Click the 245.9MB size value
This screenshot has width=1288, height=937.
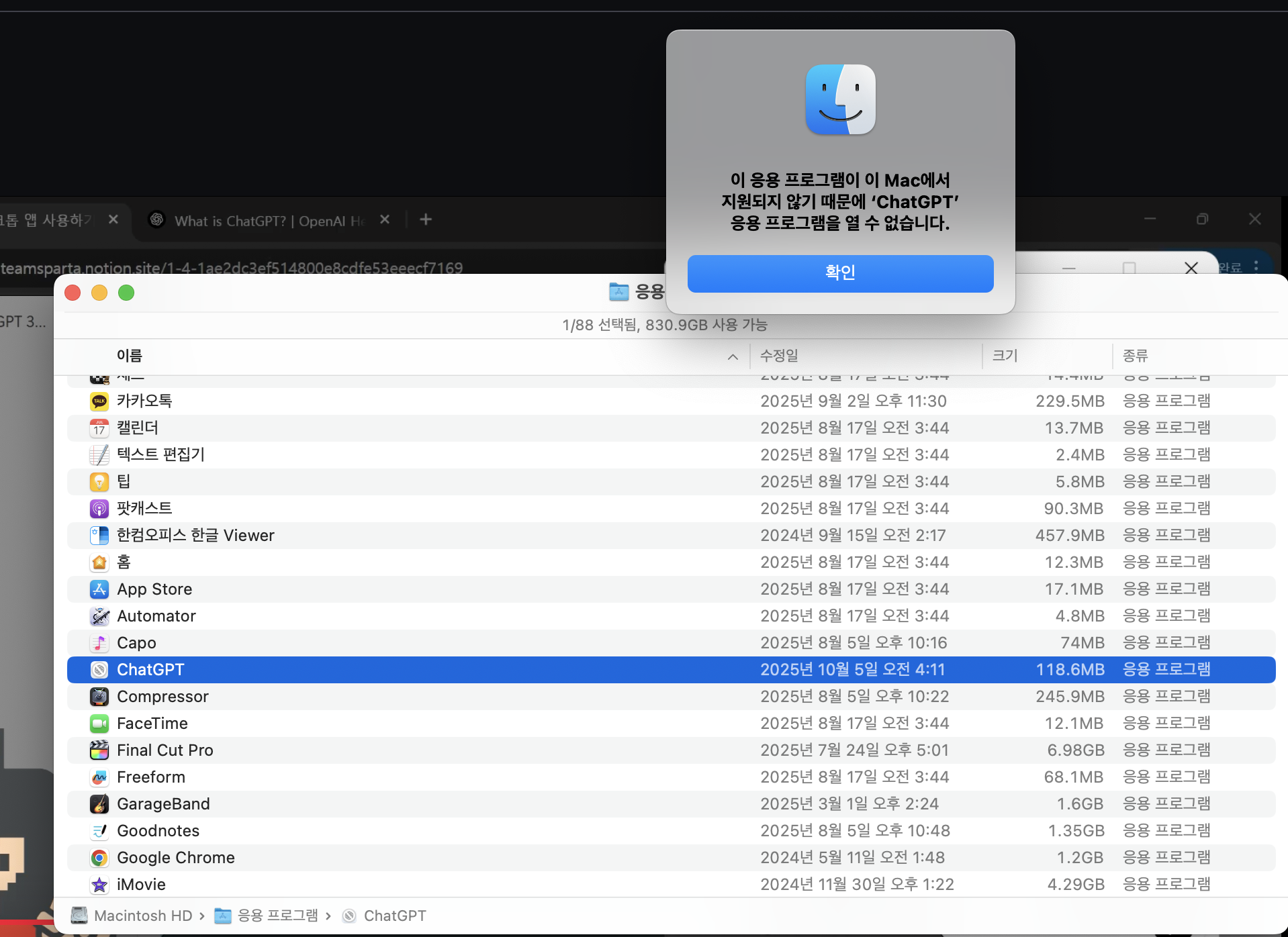coord(1070,697)
